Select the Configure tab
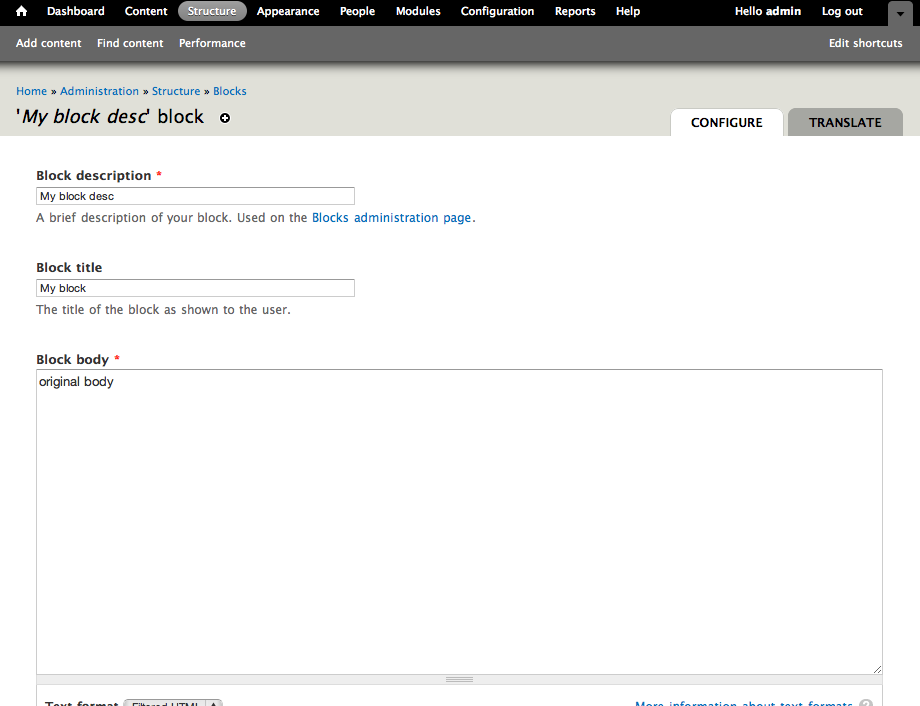 point(726,122)
